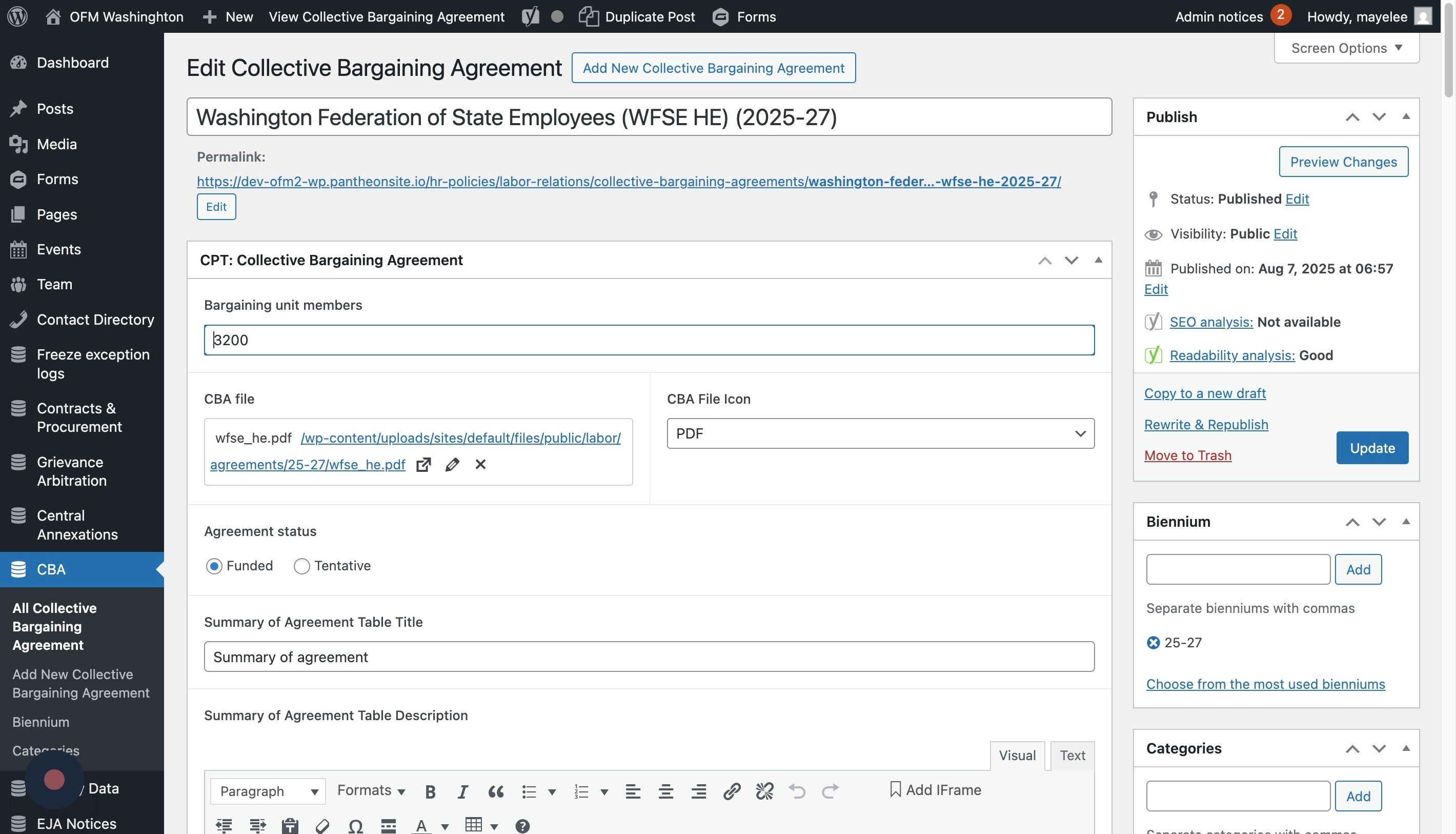Screen dimensions: 1456x834
Task: Click the Italic formatting icon
Action: click(x=462, y=791)
